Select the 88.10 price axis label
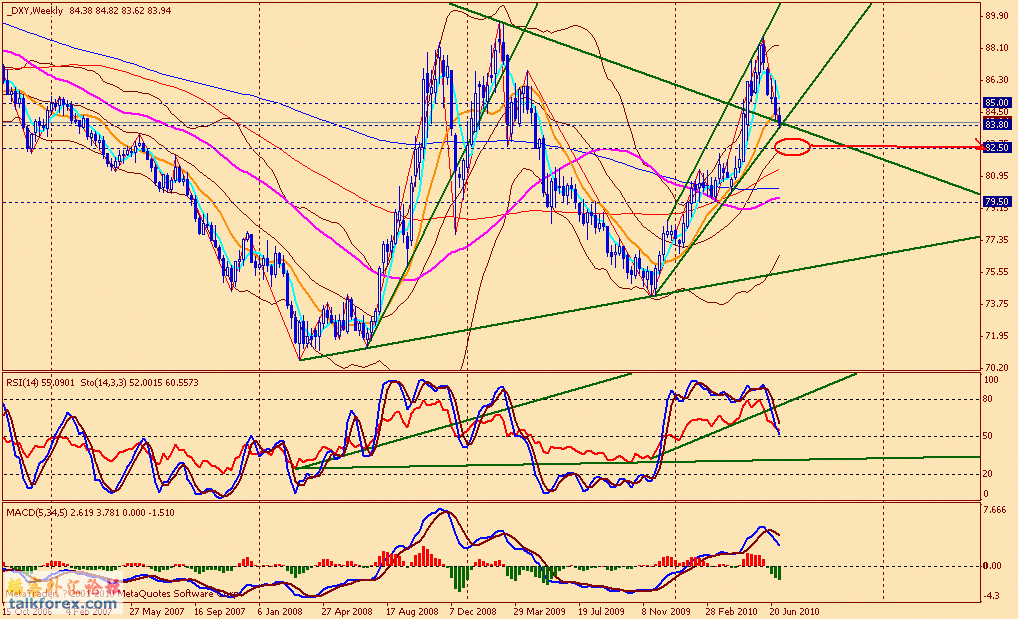 point(996,48)
